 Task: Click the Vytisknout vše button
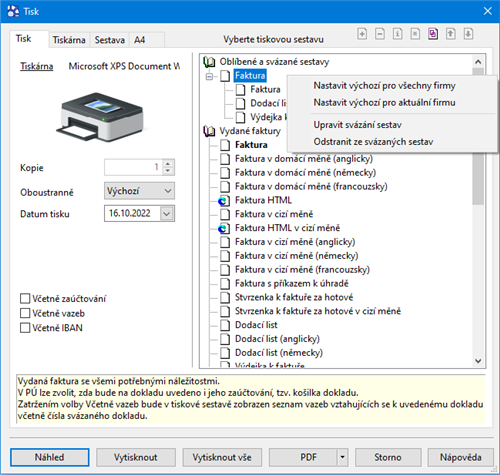[222, 457]
